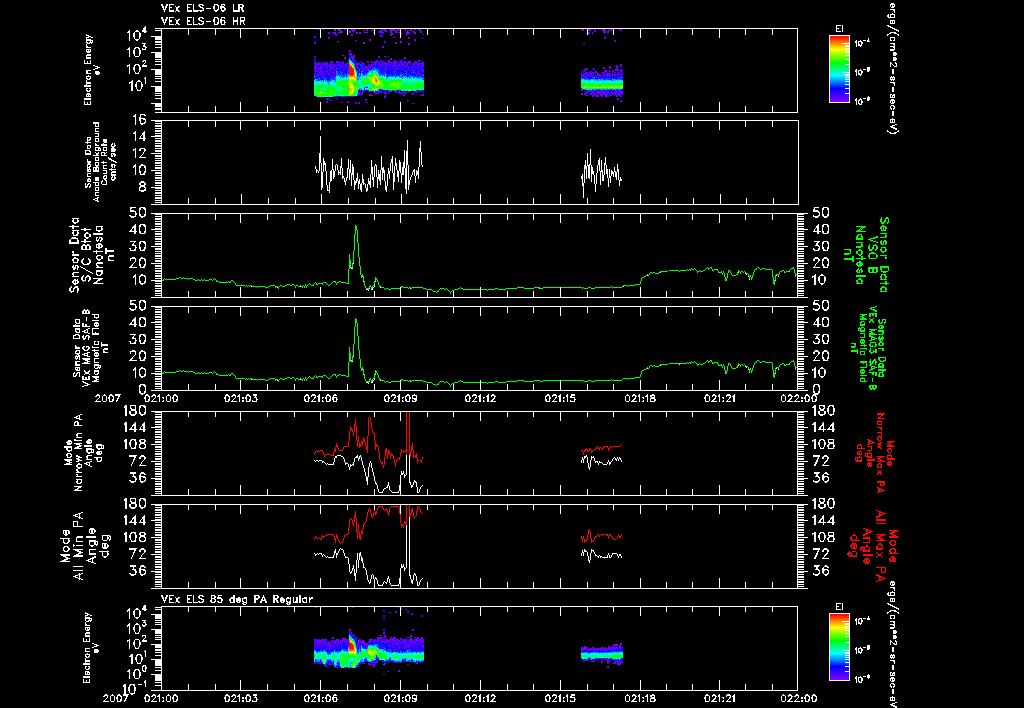This screenshot has width=1024, height=708.
Task: Click the '021:12' label under the MAG SAF-B panel
Action: [480, 398]
